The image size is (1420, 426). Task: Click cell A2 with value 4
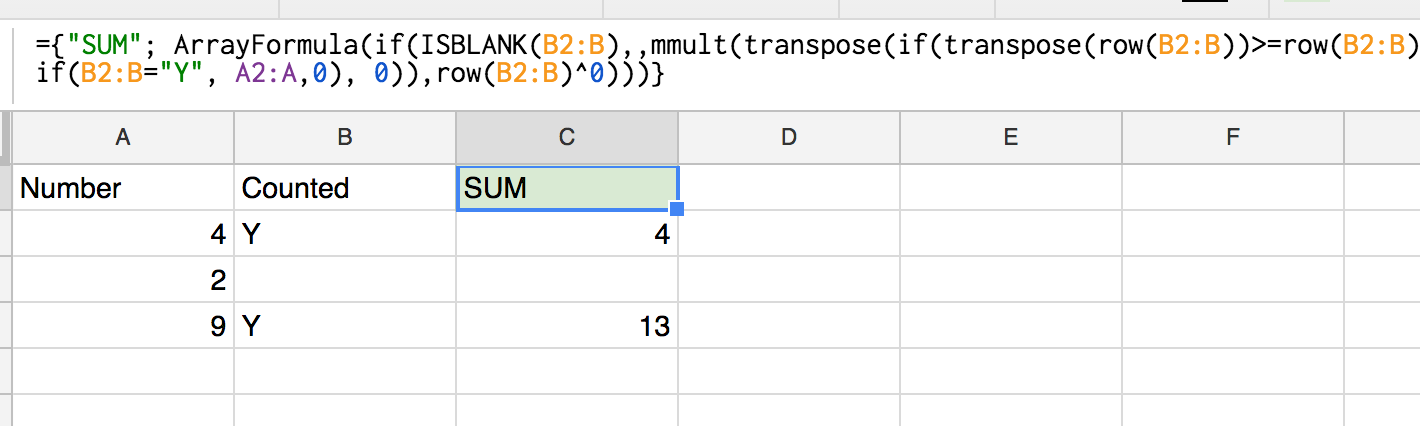pyautogui.click(x=123, y=234)
